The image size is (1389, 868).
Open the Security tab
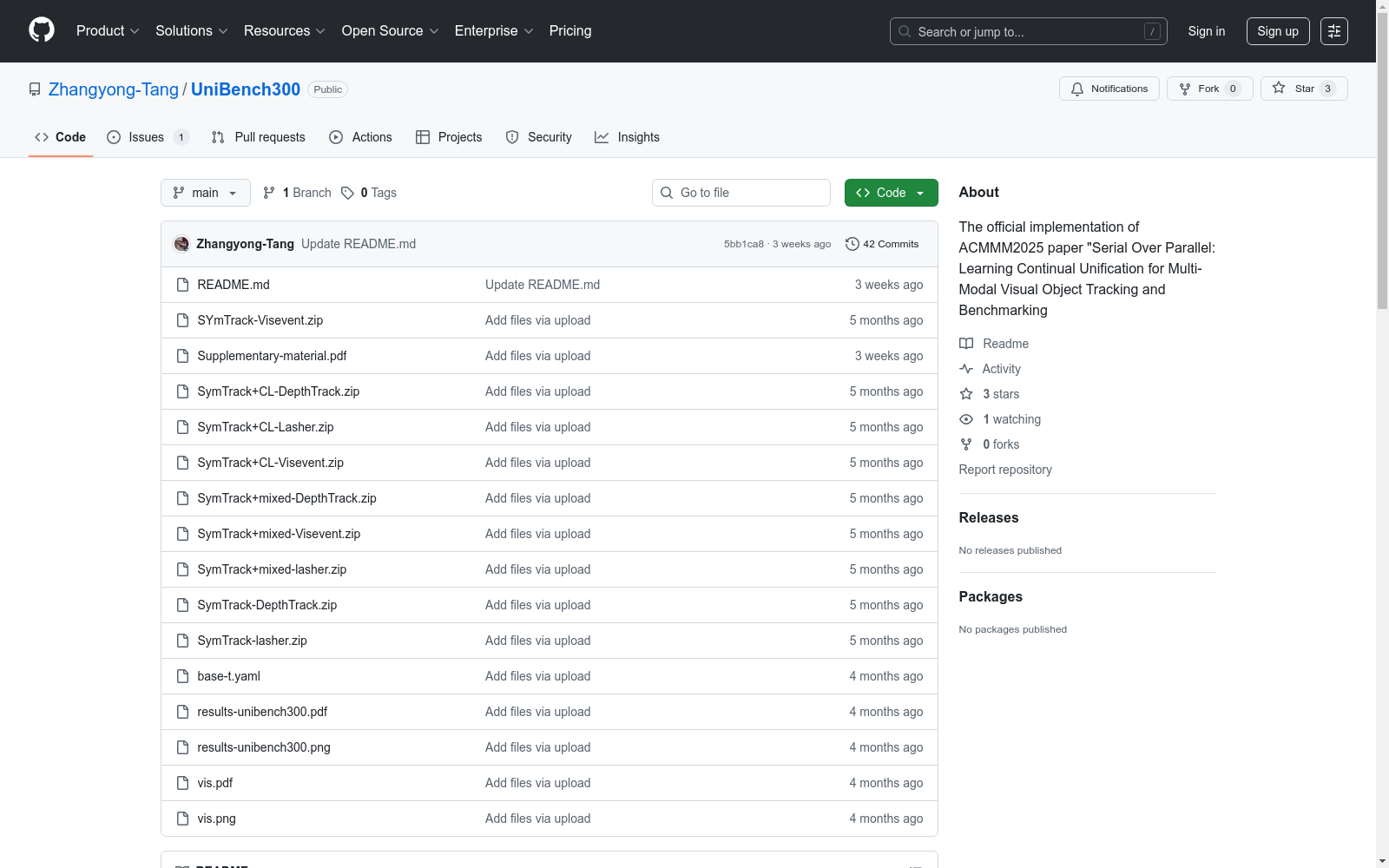tap(539, 137)
